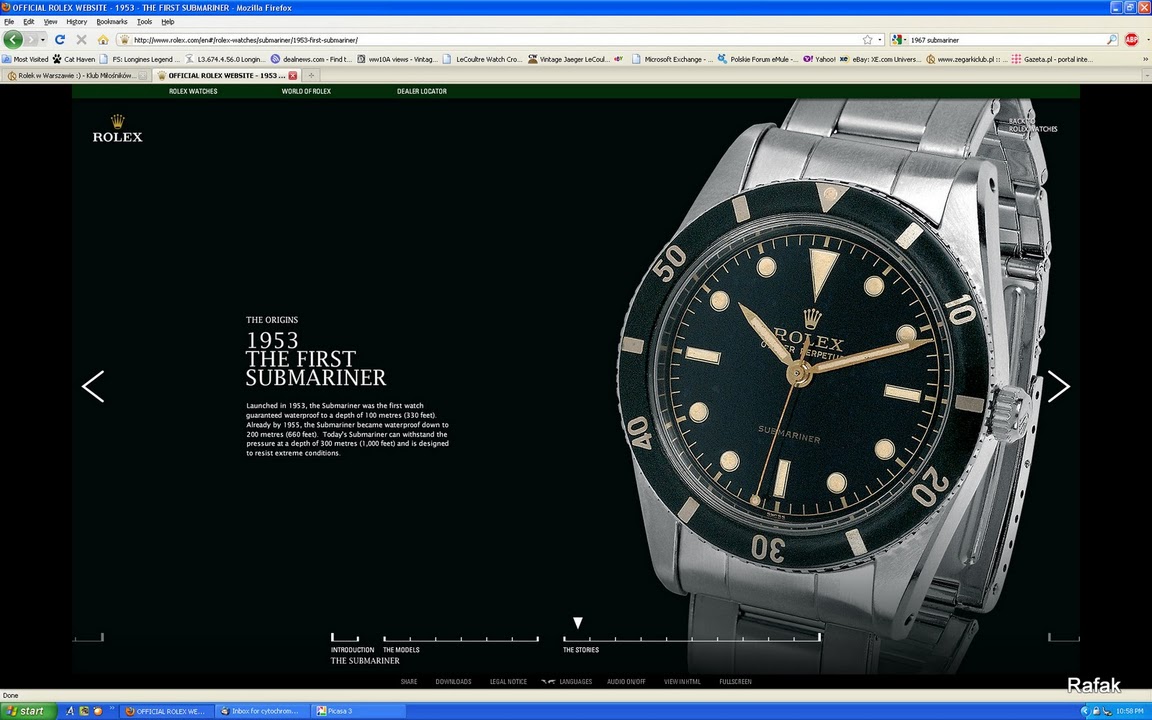
Task: Click the browser Forward arrow button
Action: [x=31, y=40]
